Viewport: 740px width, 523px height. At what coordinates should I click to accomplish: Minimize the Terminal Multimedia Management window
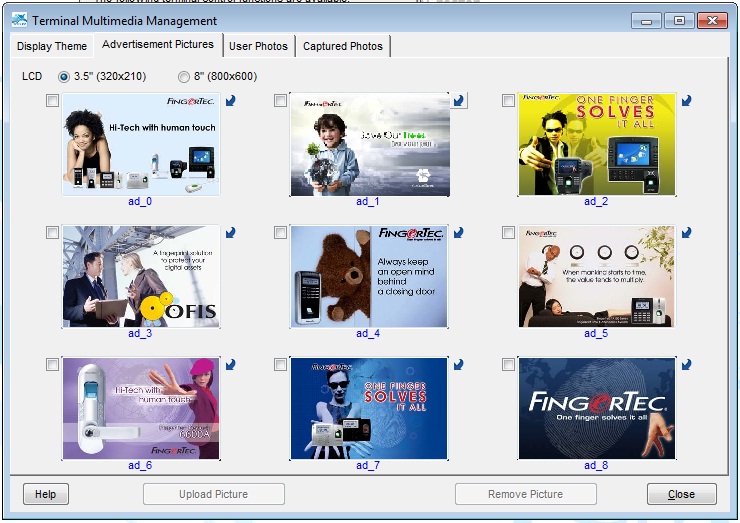[646, 21]
